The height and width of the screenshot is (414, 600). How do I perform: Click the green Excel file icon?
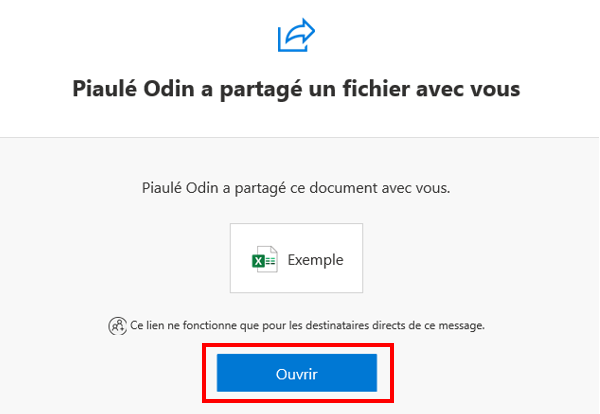(x=265, y=259)
